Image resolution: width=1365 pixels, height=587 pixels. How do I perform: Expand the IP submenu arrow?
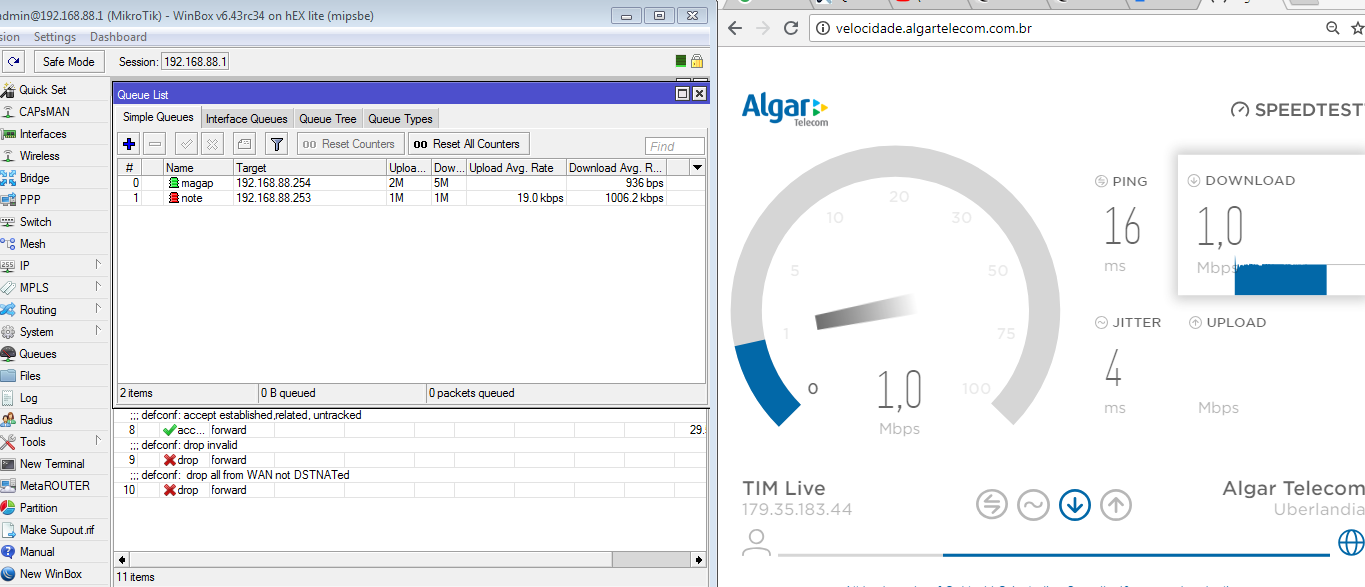click(99, 265)
